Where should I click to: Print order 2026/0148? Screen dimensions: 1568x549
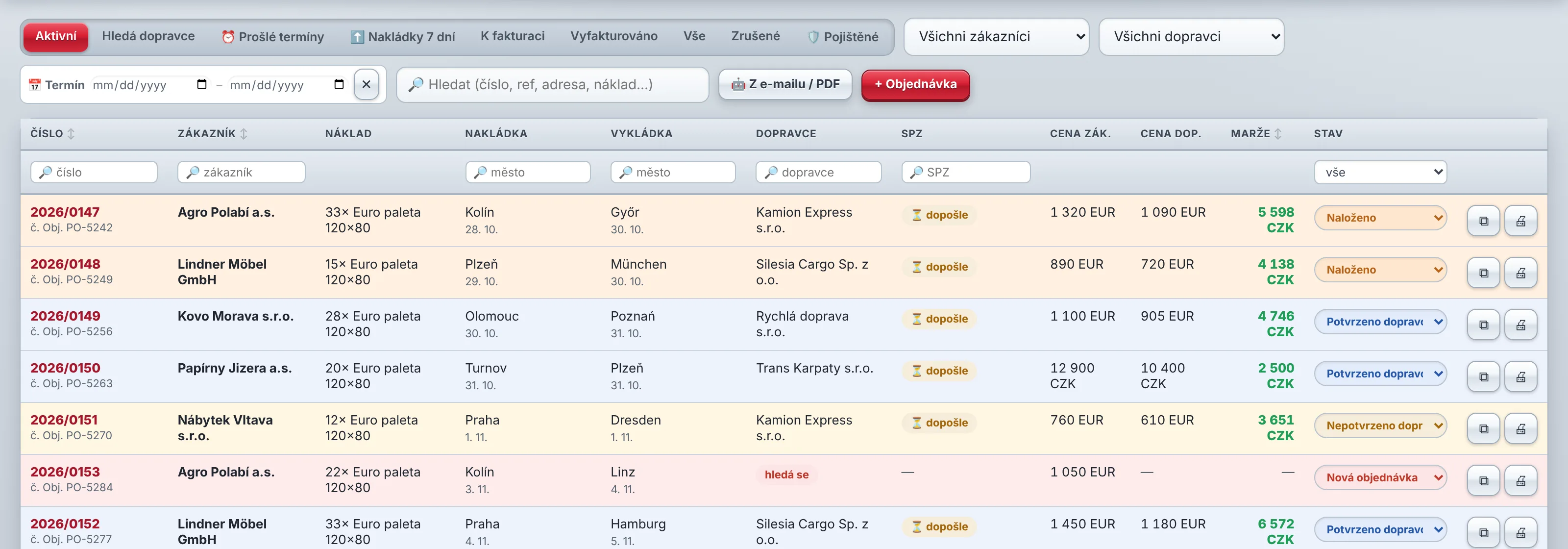pos(1520,273)
